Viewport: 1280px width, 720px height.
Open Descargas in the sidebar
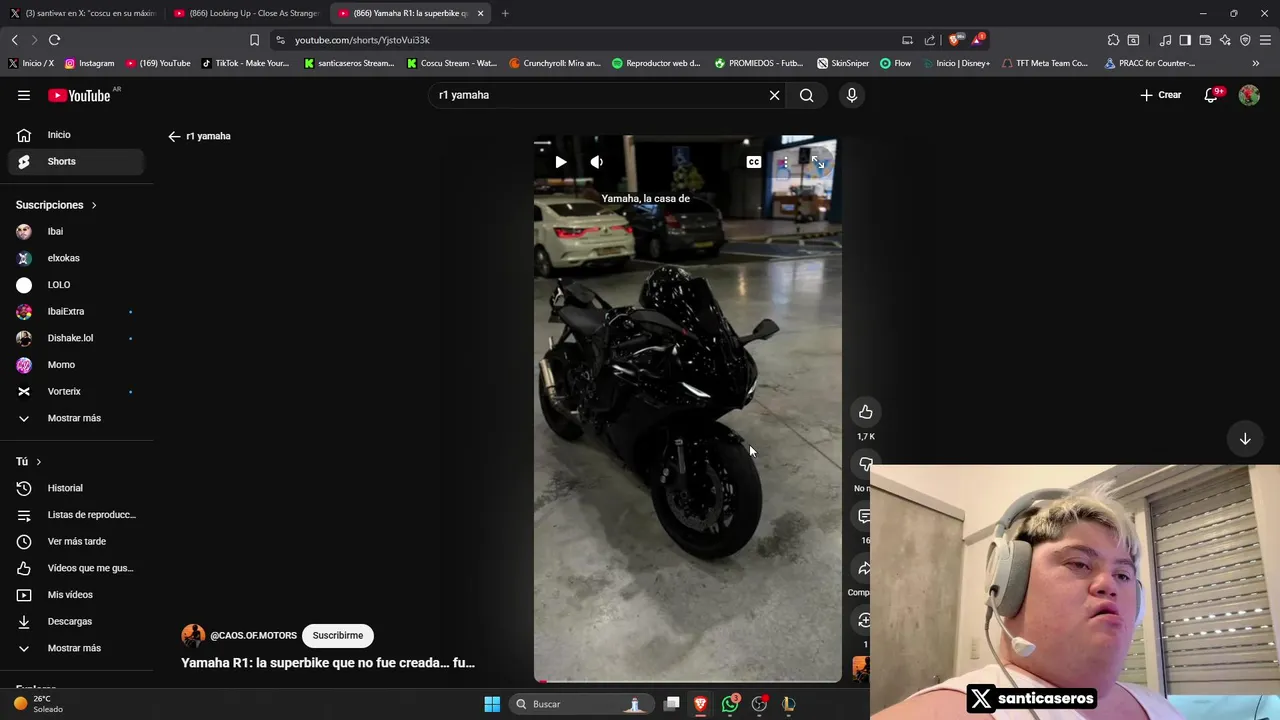coord(76,621)
